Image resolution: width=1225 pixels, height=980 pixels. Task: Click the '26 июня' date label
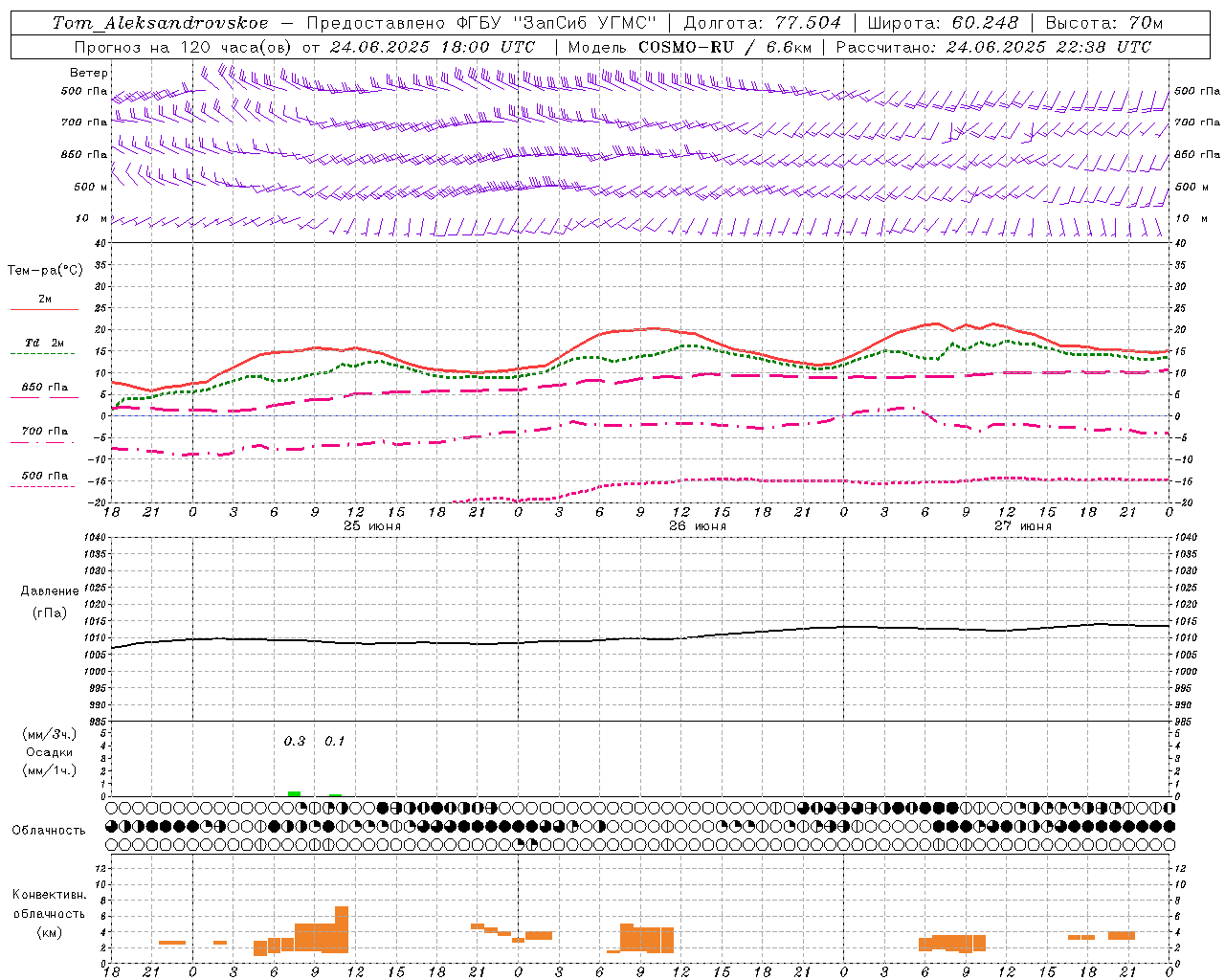(x=697, y=526)
